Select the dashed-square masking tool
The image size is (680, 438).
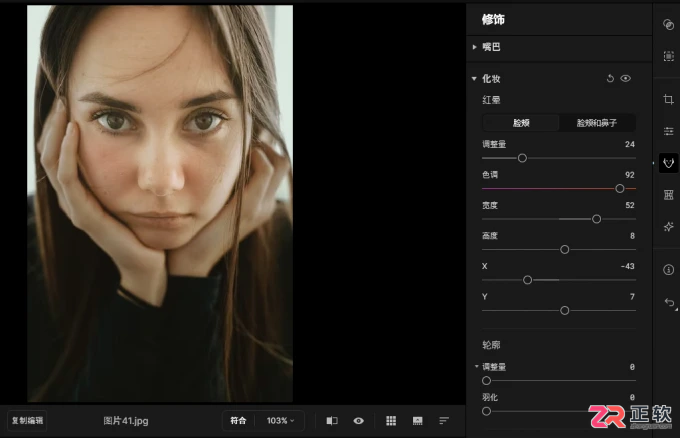click(668, 56)
